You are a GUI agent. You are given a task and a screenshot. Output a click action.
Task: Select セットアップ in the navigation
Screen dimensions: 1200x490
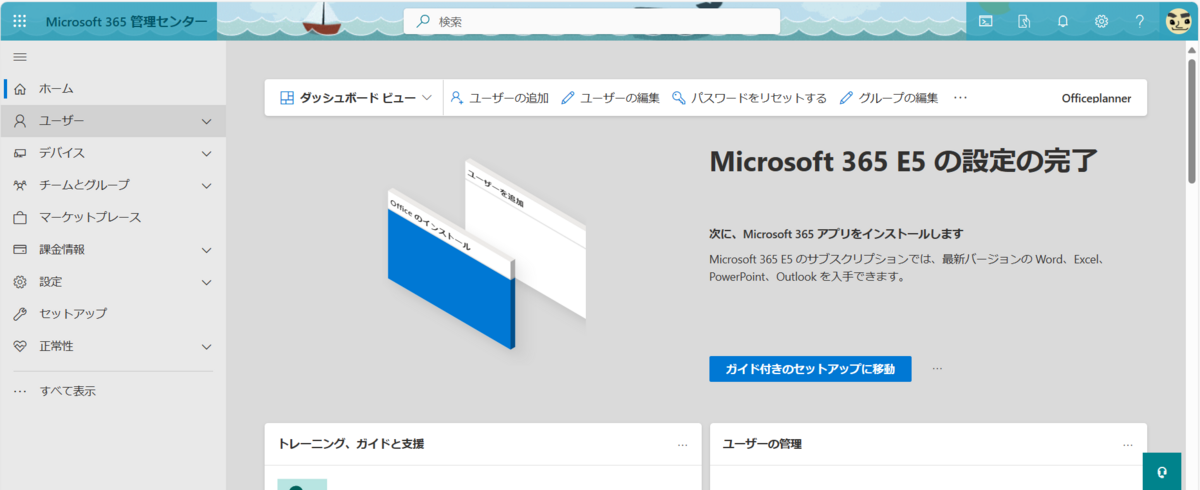pyautogui.click(x=113, y=313)
